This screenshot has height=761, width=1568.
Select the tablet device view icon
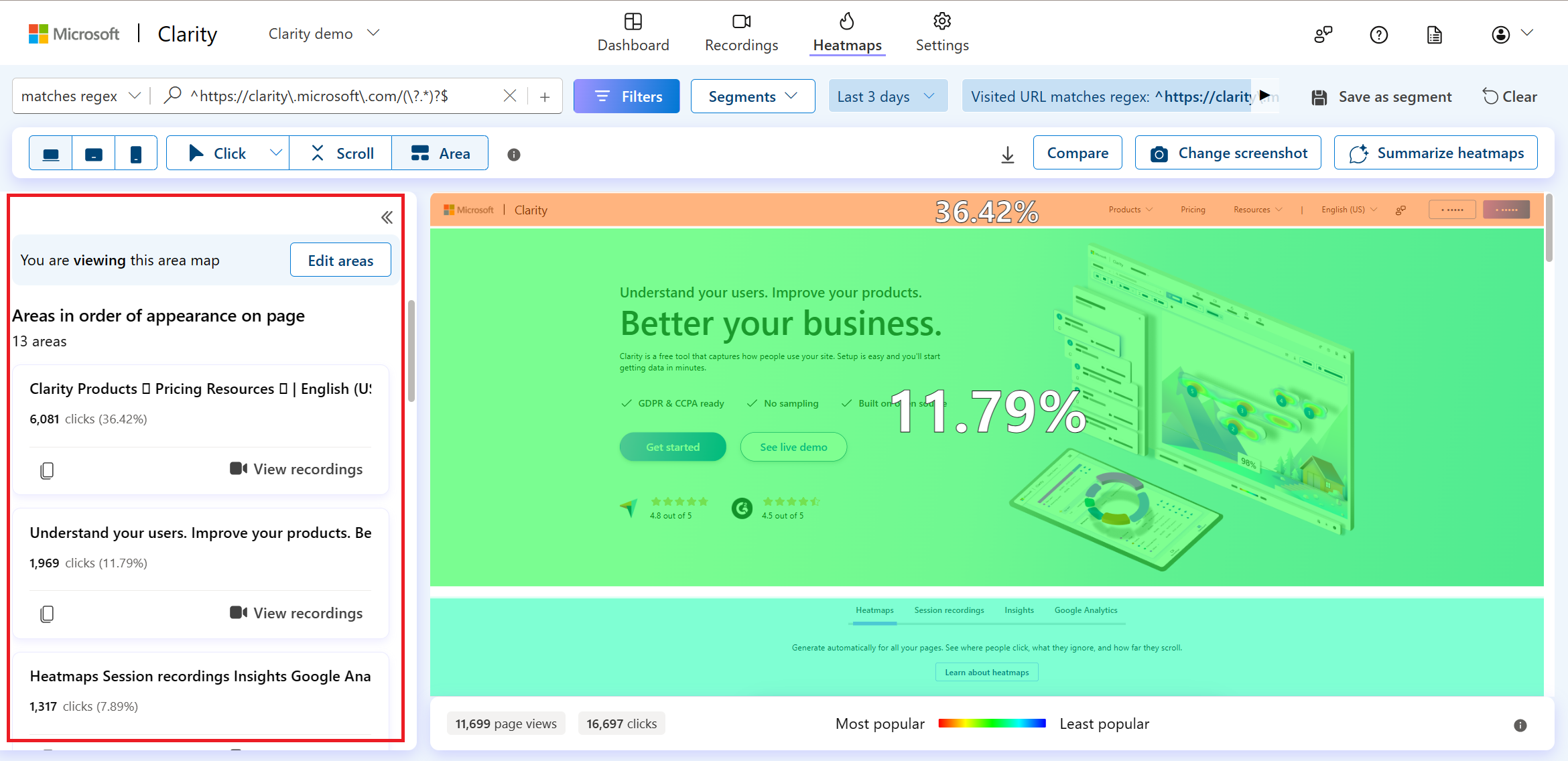coord(94,153)
